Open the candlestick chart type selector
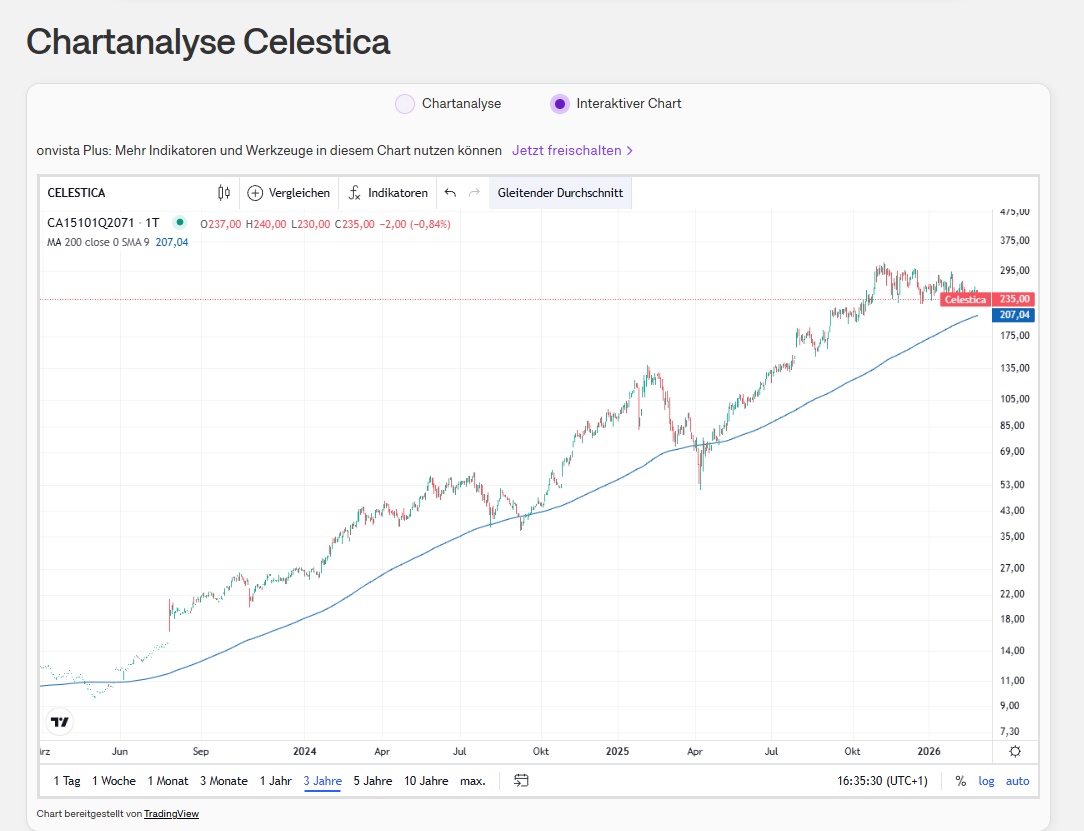1084x831 pixels. (224, 193)
